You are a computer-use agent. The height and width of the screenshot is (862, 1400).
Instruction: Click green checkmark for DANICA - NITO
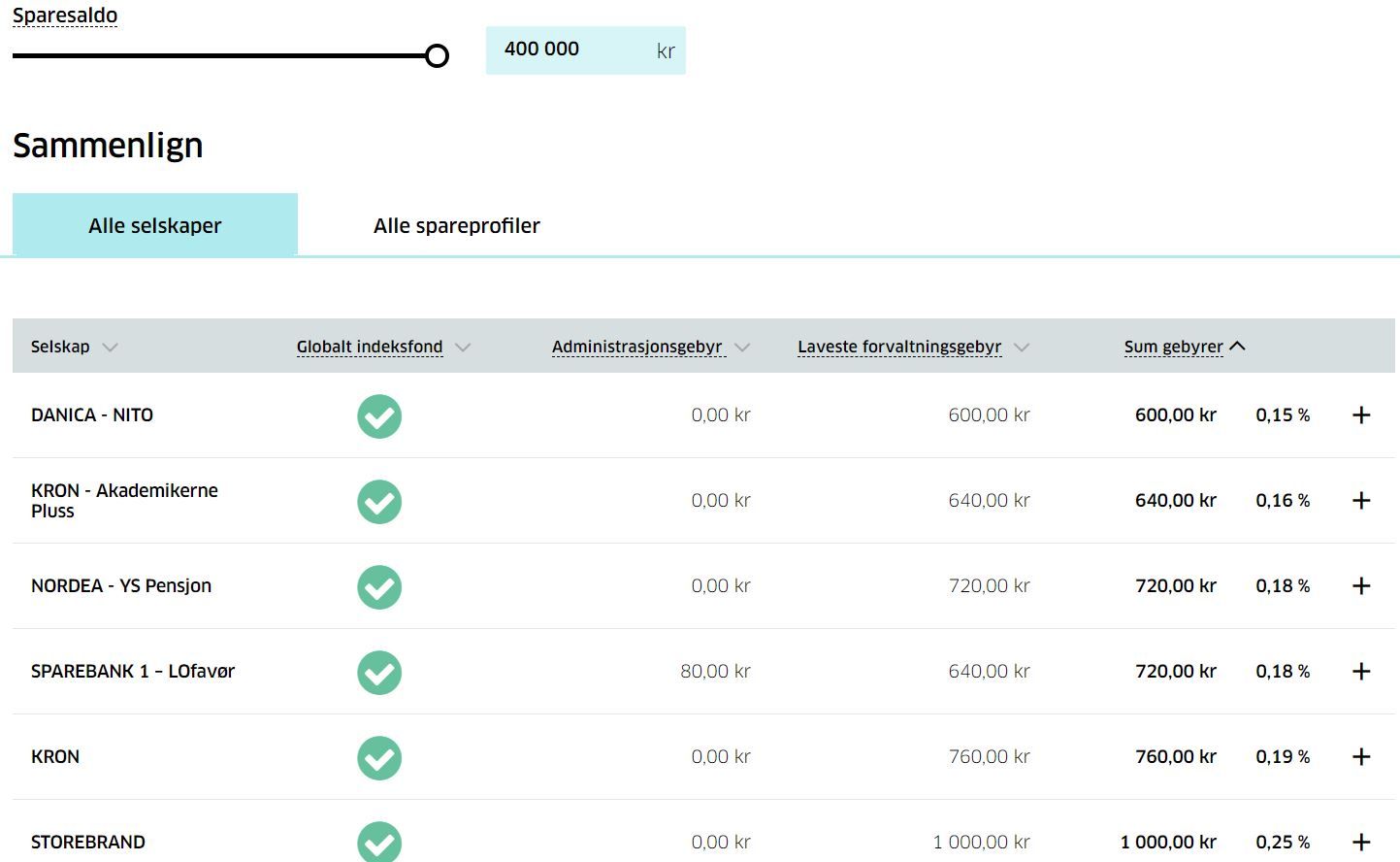(379, 416)
